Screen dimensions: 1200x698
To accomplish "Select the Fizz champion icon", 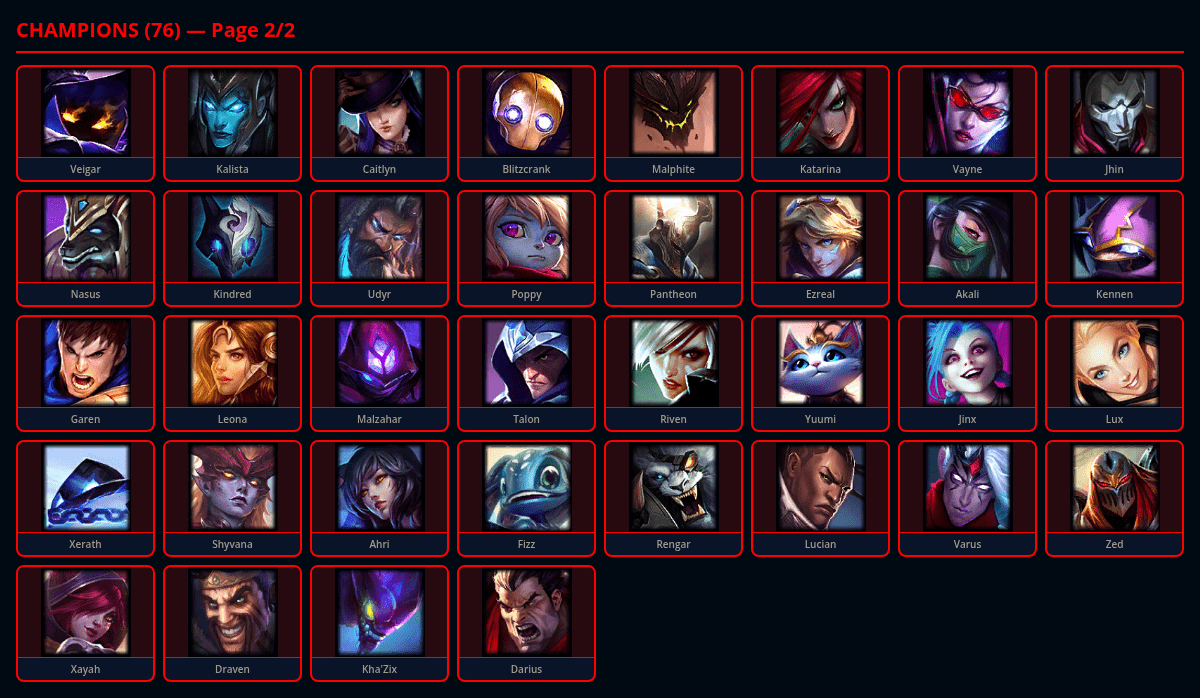I will click(526, 487).
